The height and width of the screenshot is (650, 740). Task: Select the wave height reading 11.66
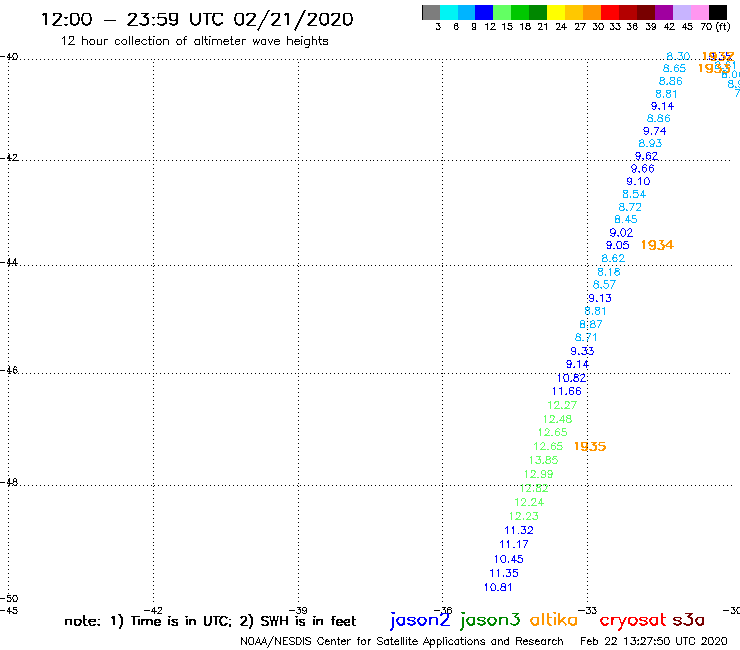pos(566,391)
